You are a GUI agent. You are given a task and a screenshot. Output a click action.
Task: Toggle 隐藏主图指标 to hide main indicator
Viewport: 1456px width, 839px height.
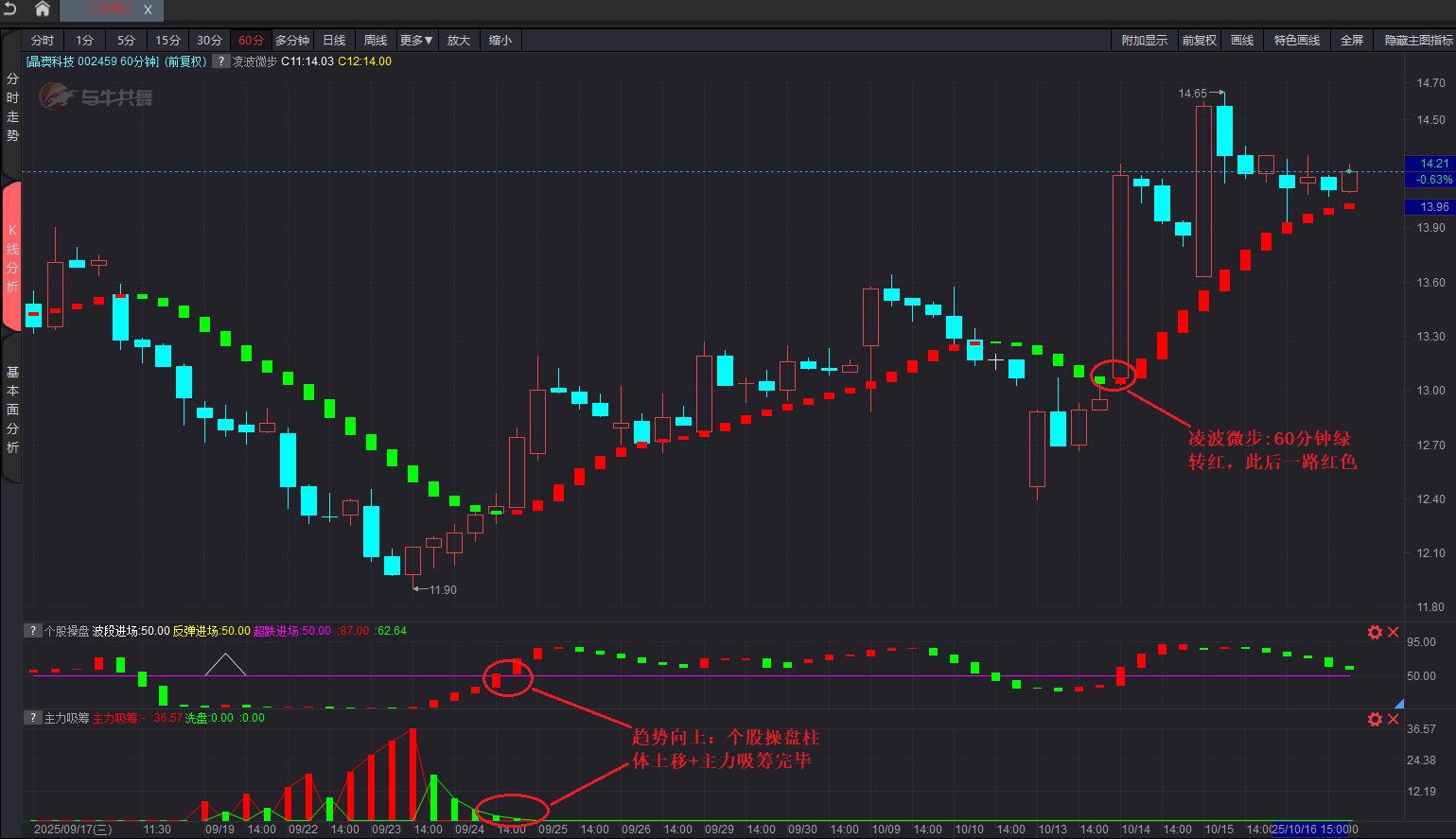tap(1418, 41)
